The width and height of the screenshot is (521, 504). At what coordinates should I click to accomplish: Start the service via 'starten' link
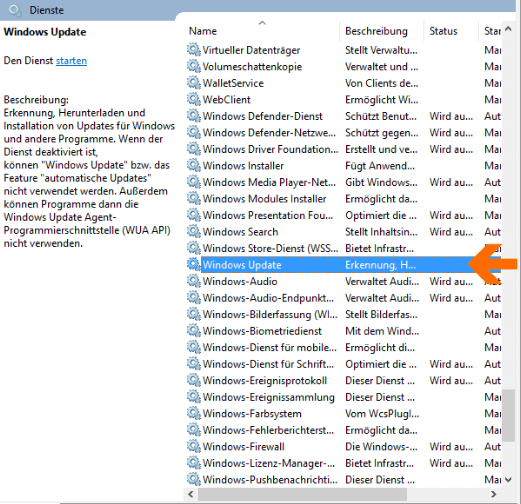(x=71, y=61)
